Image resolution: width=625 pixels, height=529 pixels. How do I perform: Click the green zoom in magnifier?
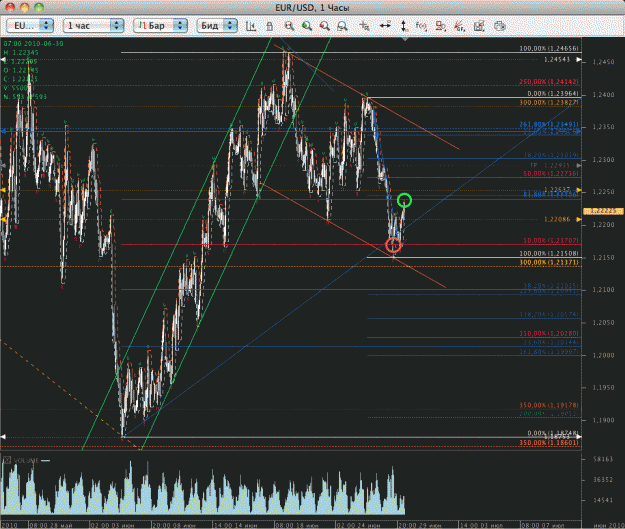(307, 26)
